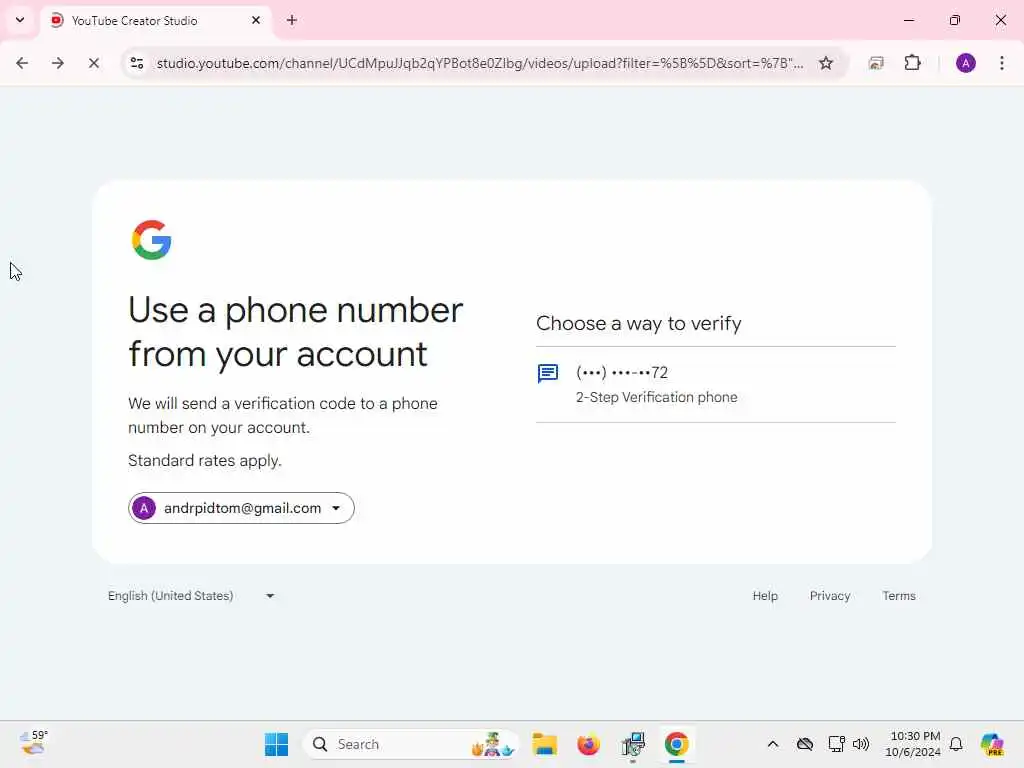Switch to Chrome in the taskbar

tap(677, 744)
